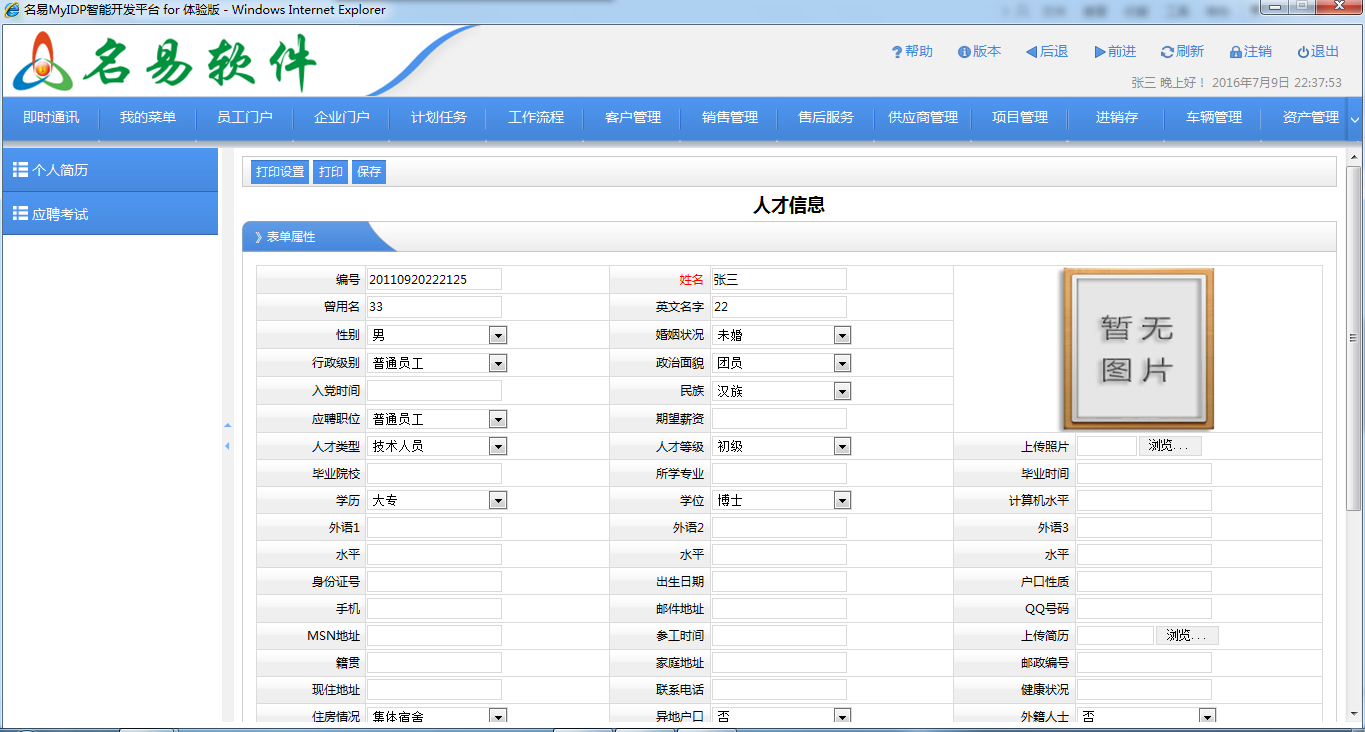Click the 注销 lock icon
Viewport: 1365px width, 732px height.
(1236, 52)
